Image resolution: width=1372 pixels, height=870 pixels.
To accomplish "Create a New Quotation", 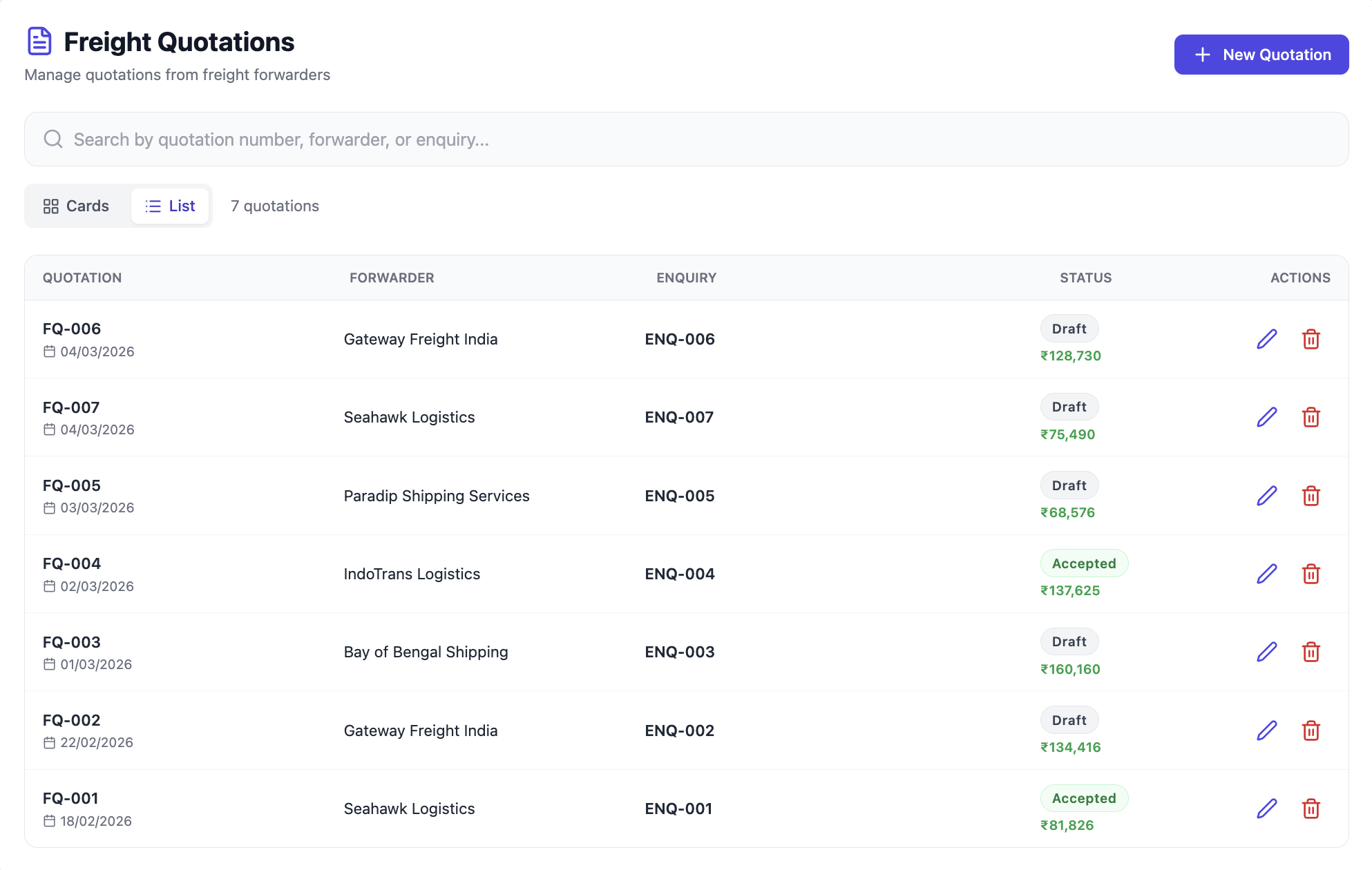I will pos(1261,55).
